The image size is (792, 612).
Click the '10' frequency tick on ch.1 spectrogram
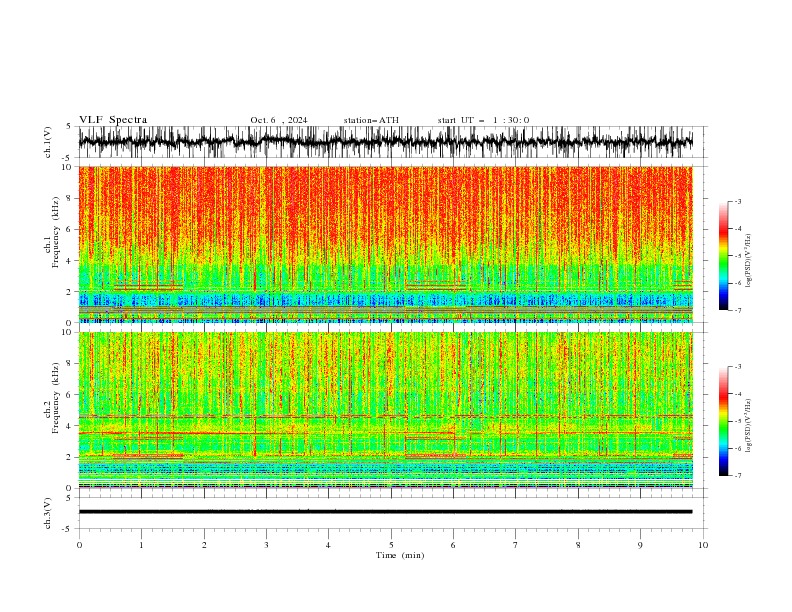pos(67,167)
